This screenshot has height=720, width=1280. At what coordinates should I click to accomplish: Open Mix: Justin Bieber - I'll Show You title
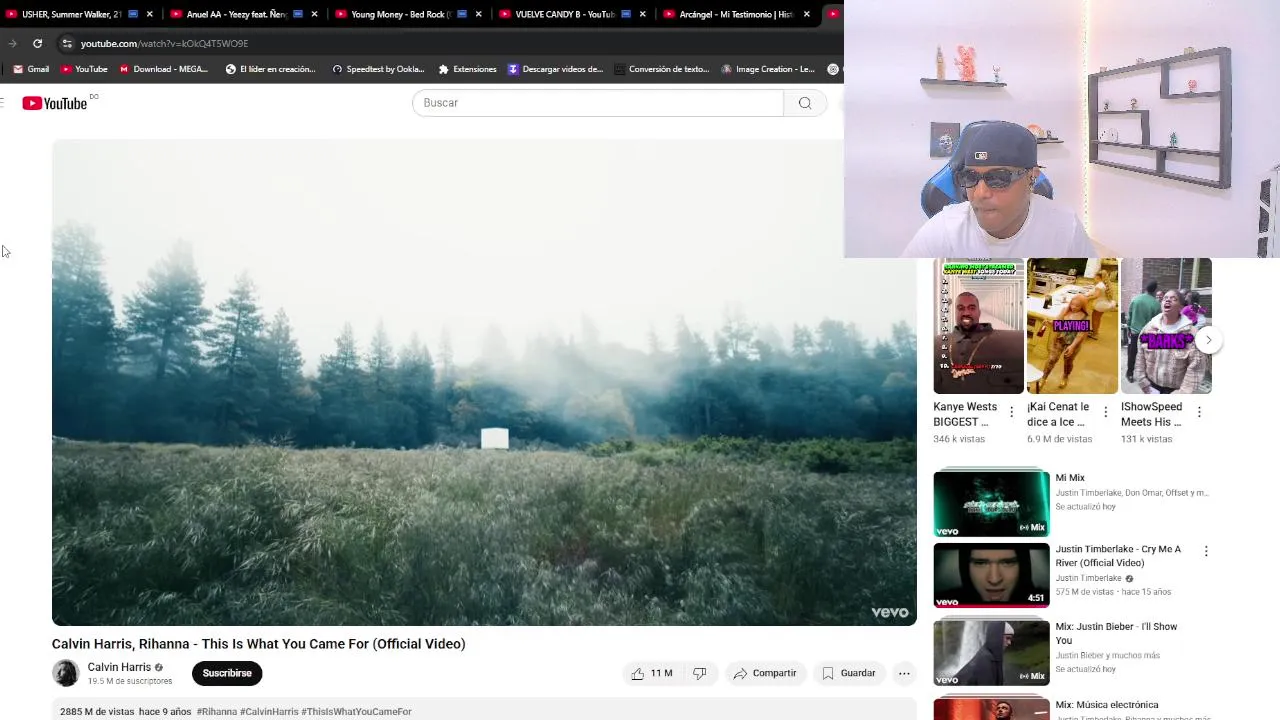1116,633
